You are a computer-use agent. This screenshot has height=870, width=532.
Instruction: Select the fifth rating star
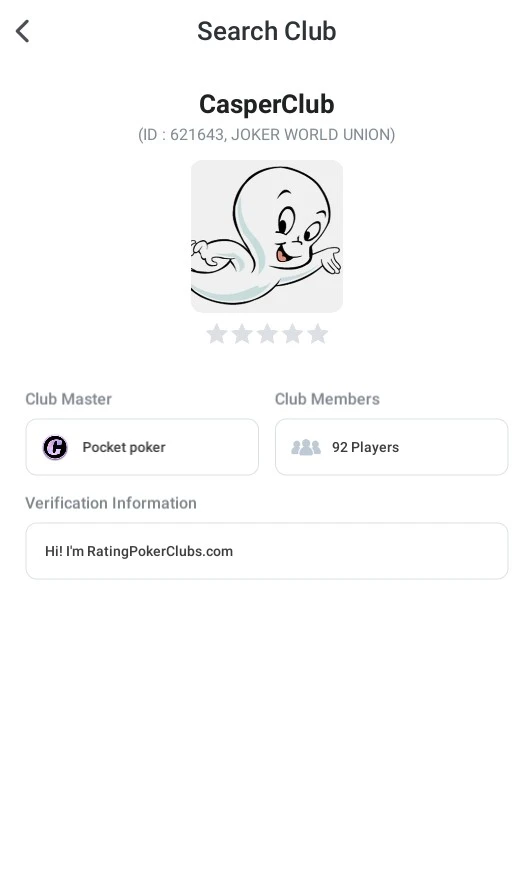(x=318, y=334)
